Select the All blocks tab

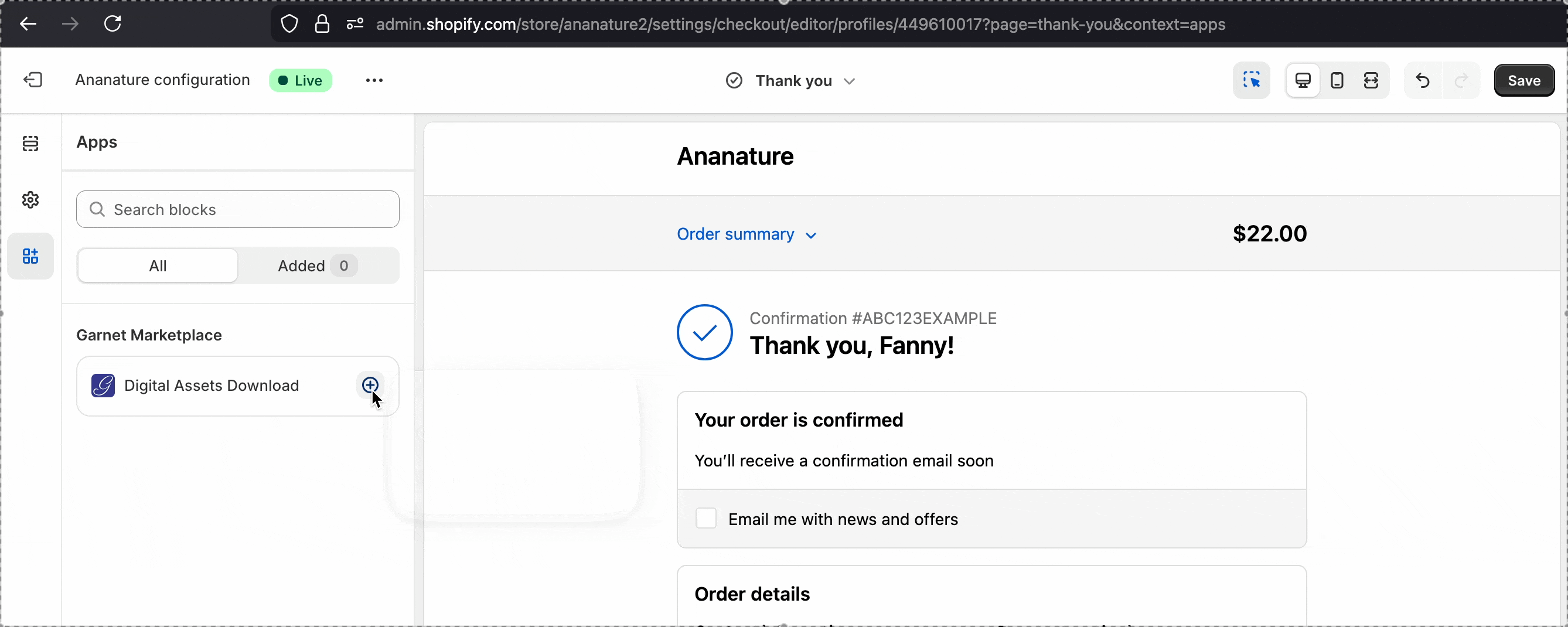(156, 265)
